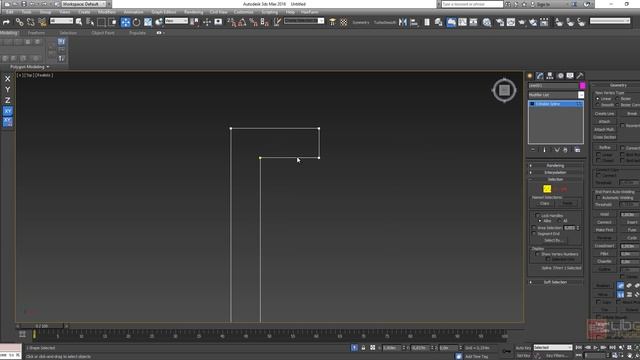This screenshot has width=640, height=360.
Task: Switch to the Create command panel tab
Action: tap(530, 76)
